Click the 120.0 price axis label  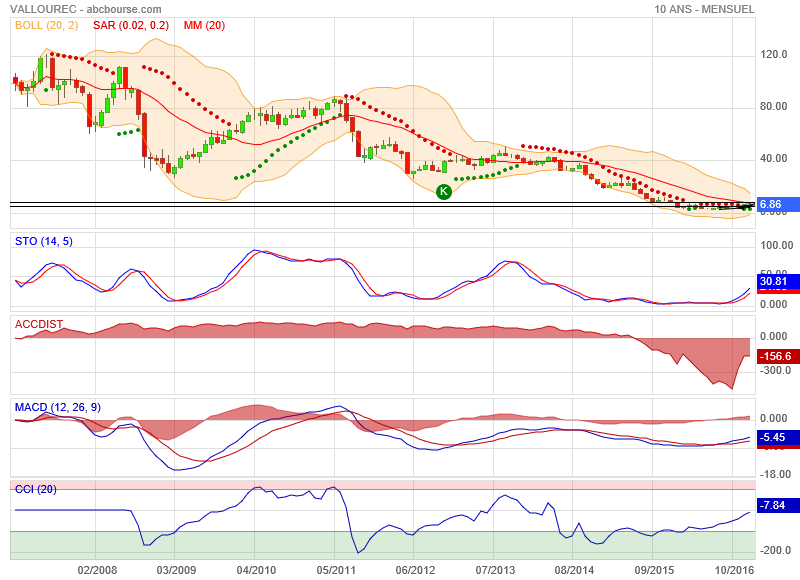coord(773,55)
